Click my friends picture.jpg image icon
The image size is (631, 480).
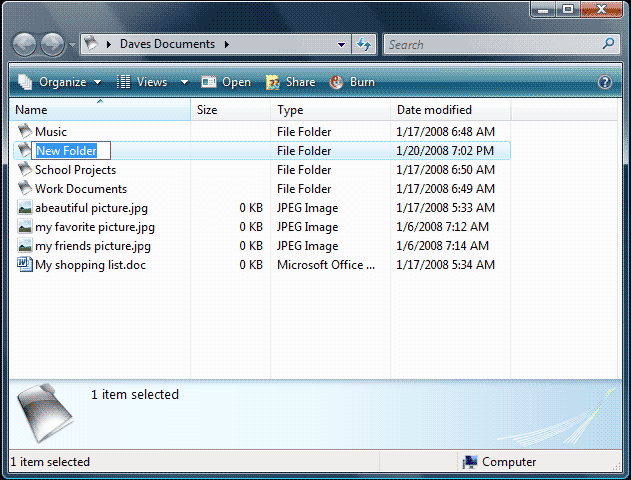(25, 245)
